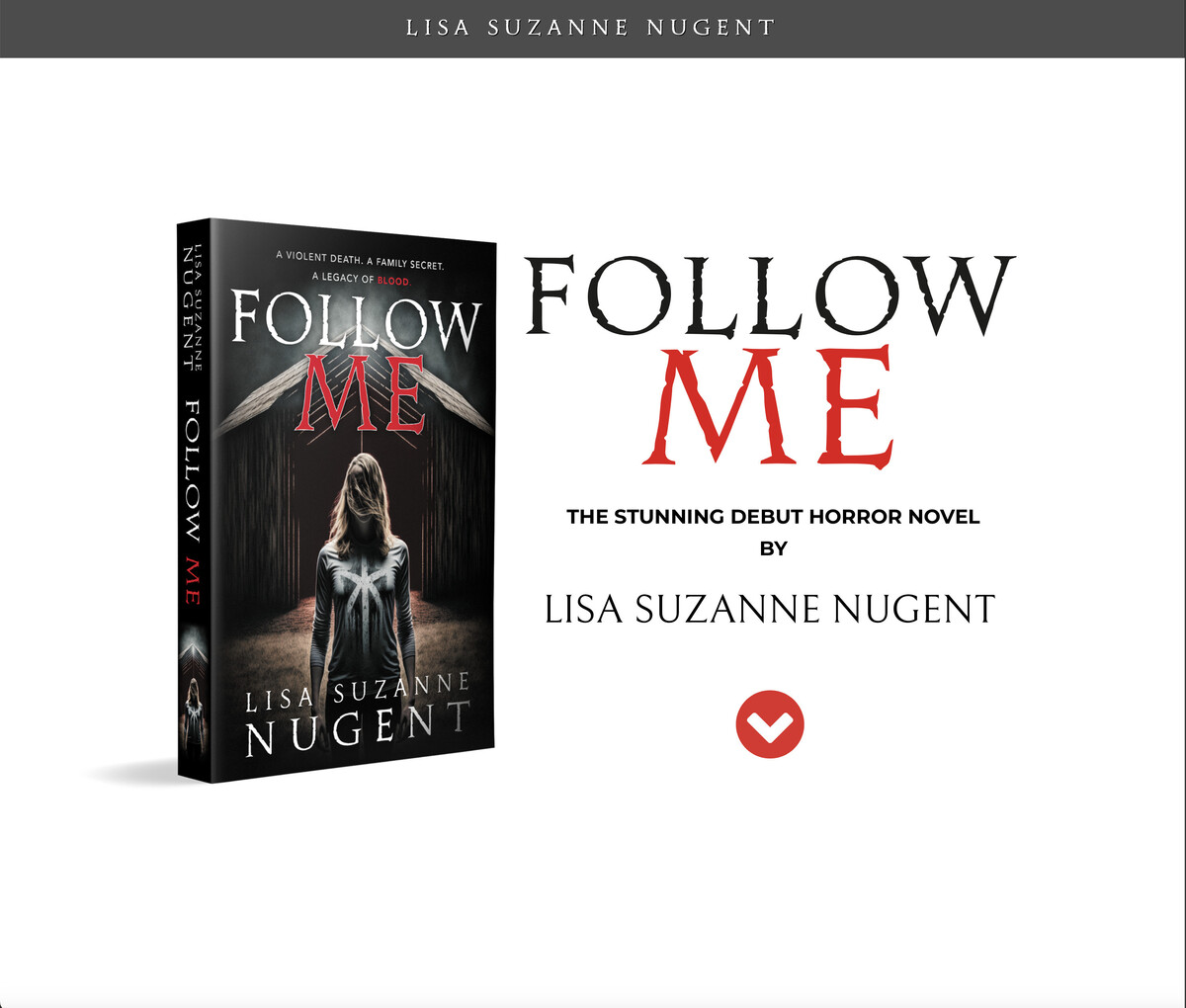Click the 'BY' text under the tagline
Screen dimensions: 1186x1008
[x=773, y=549]
